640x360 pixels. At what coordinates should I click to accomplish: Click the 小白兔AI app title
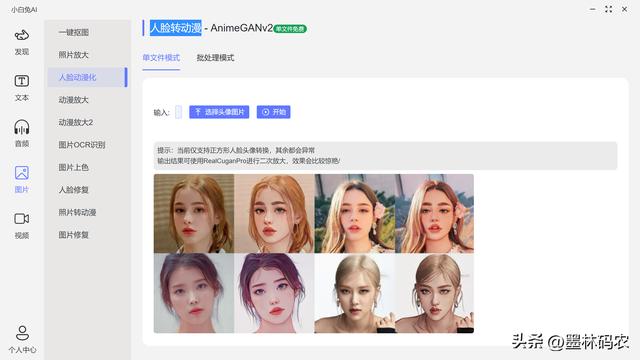[x=24, y=9]
